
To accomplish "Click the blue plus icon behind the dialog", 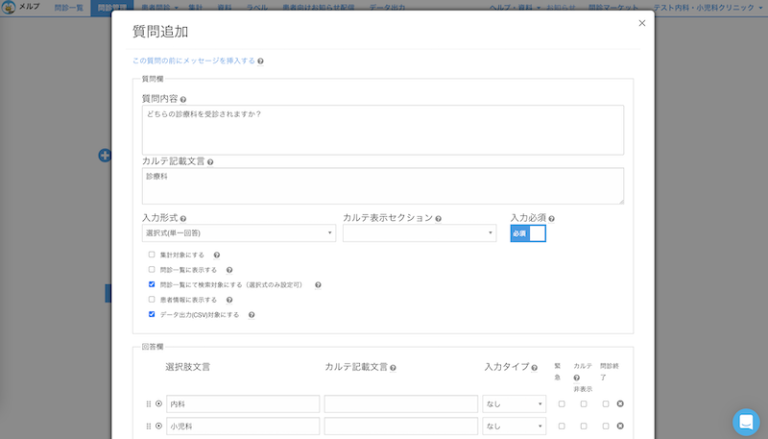I will click(x=104, y=155).
